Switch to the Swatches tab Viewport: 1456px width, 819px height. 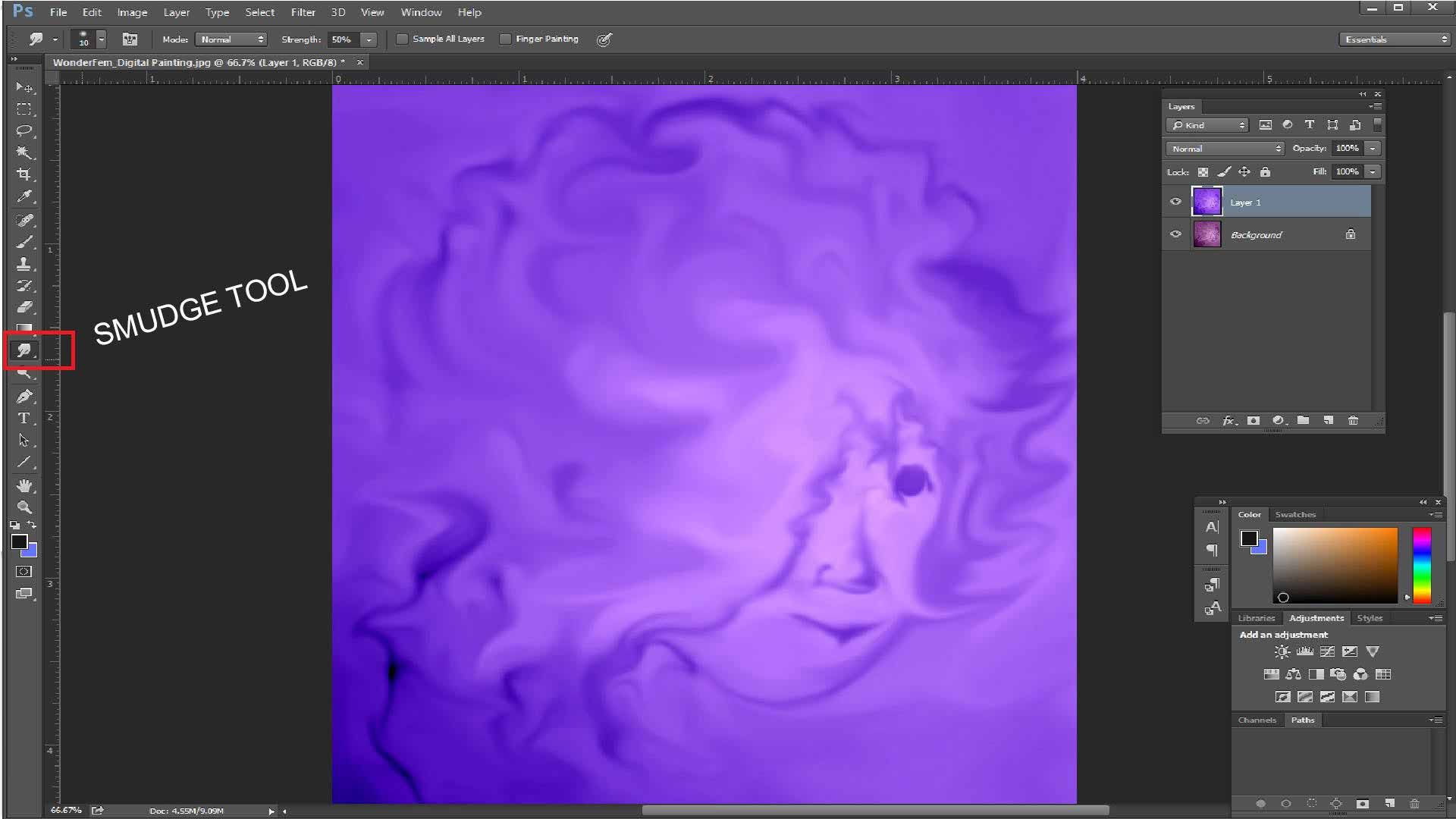point(1294,514)
